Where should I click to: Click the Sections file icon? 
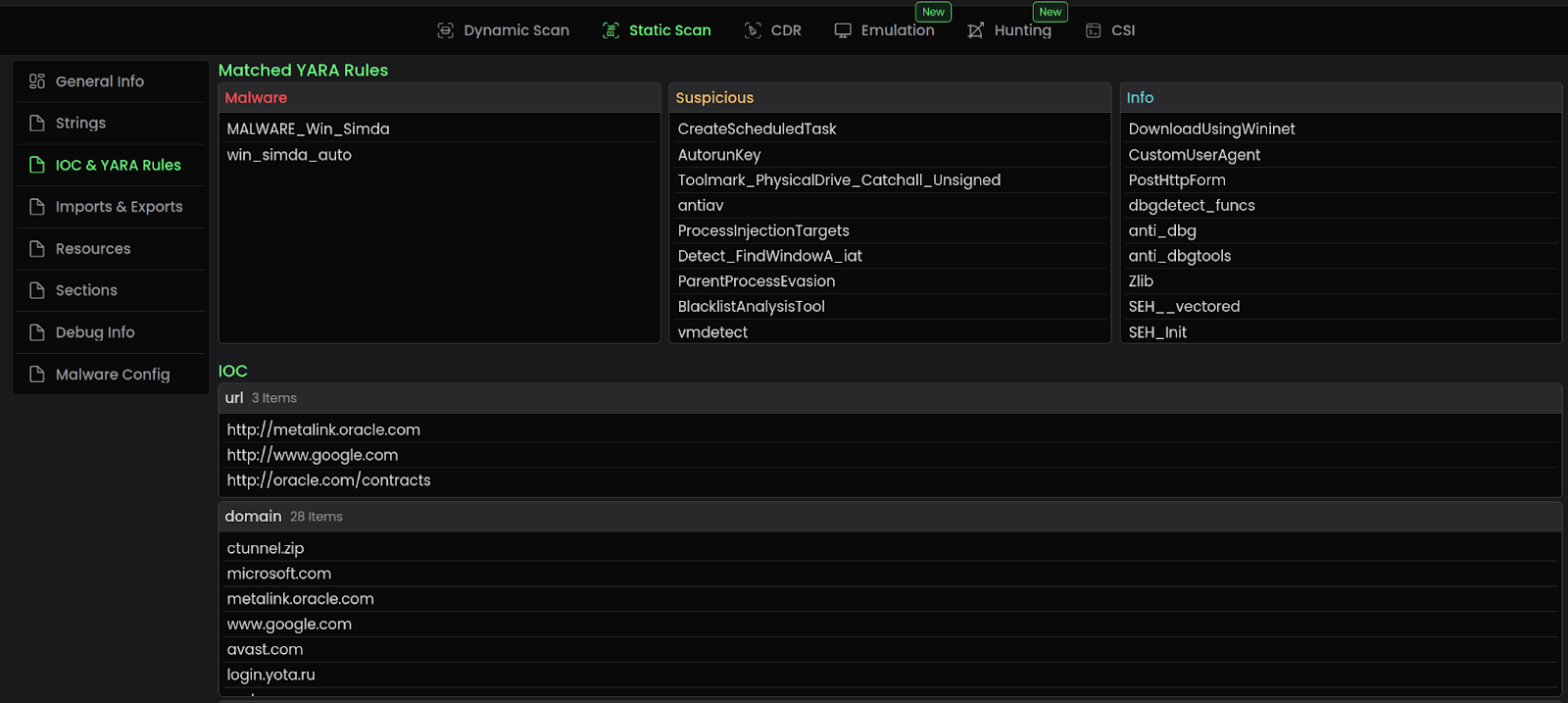pos(37,290)
